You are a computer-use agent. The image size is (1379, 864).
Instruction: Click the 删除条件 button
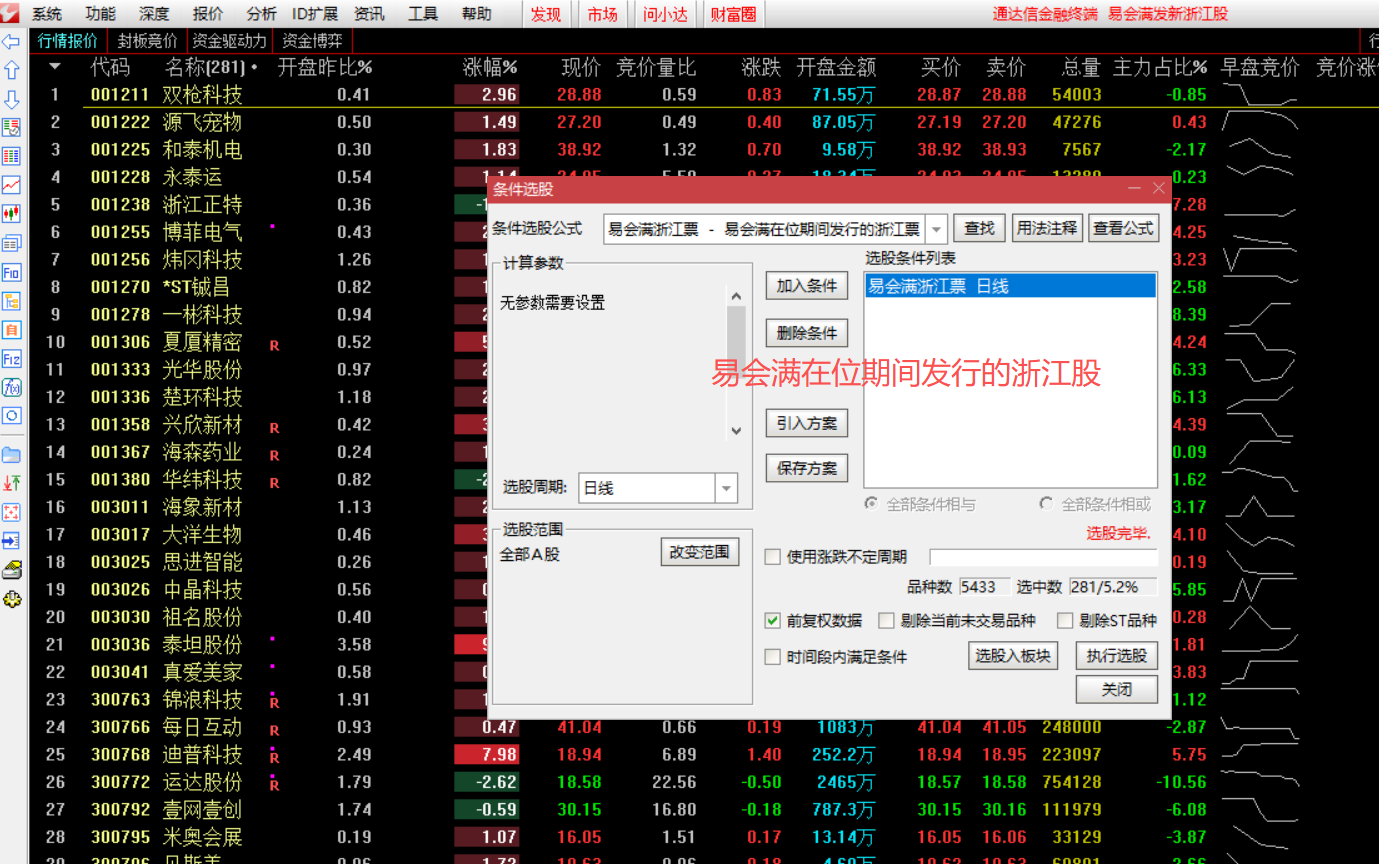(x=807, y=333)
